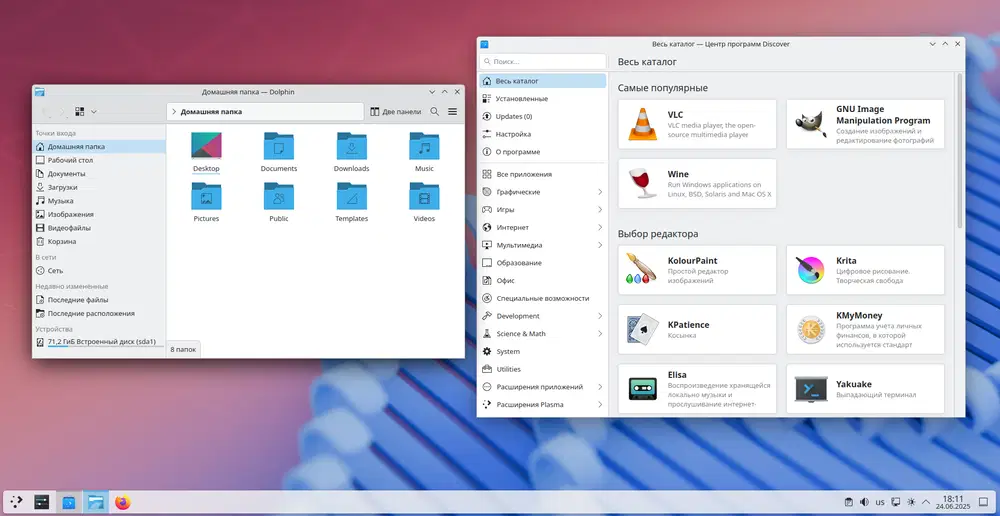The width and height of the screenshot is (1000, 516).
Task: Click the Dolphin search magnifier icon
Action: [435, 112]
